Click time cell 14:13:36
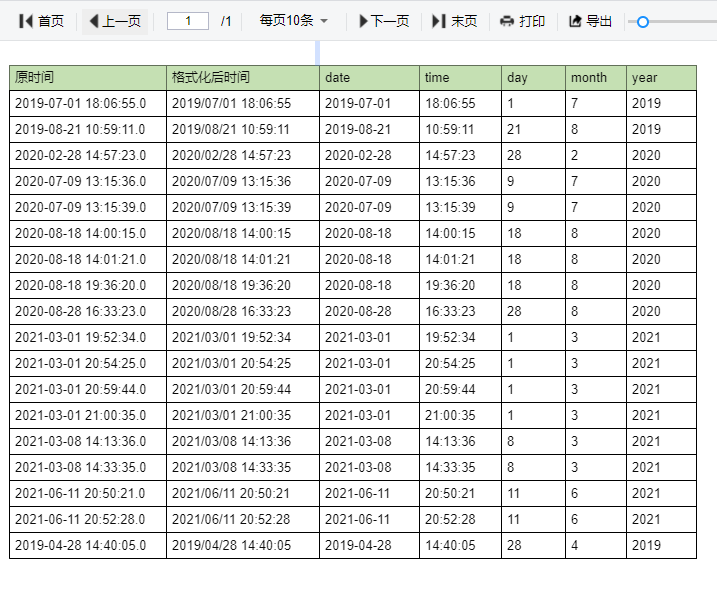The width and height of the screenshot is (717, 595). 460,442
